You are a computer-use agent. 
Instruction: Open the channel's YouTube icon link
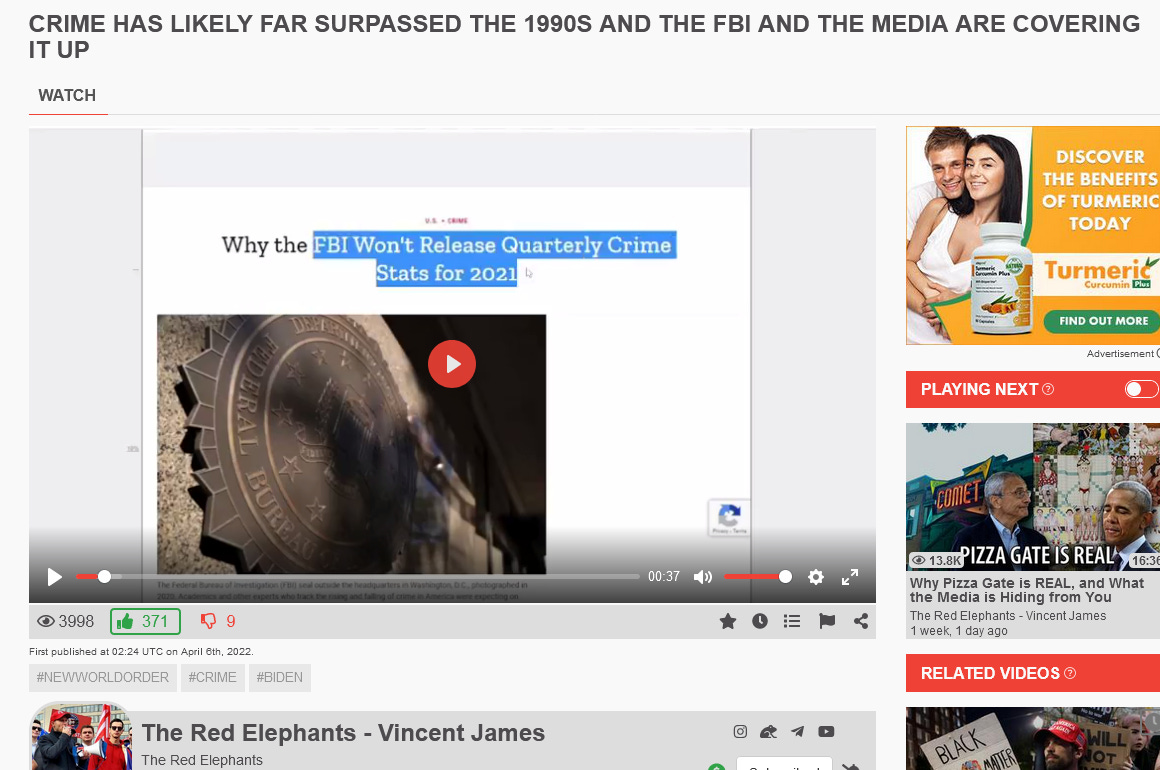[x=826, y=732]
